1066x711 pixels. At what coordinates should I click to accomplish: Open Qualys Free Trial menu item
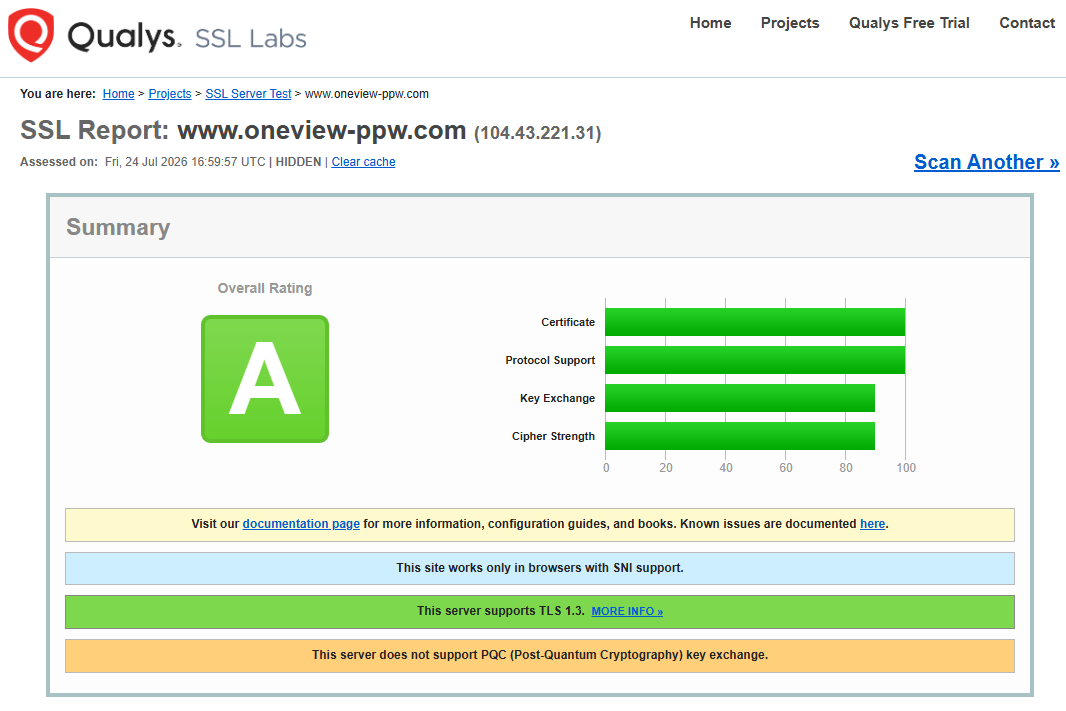909,23
